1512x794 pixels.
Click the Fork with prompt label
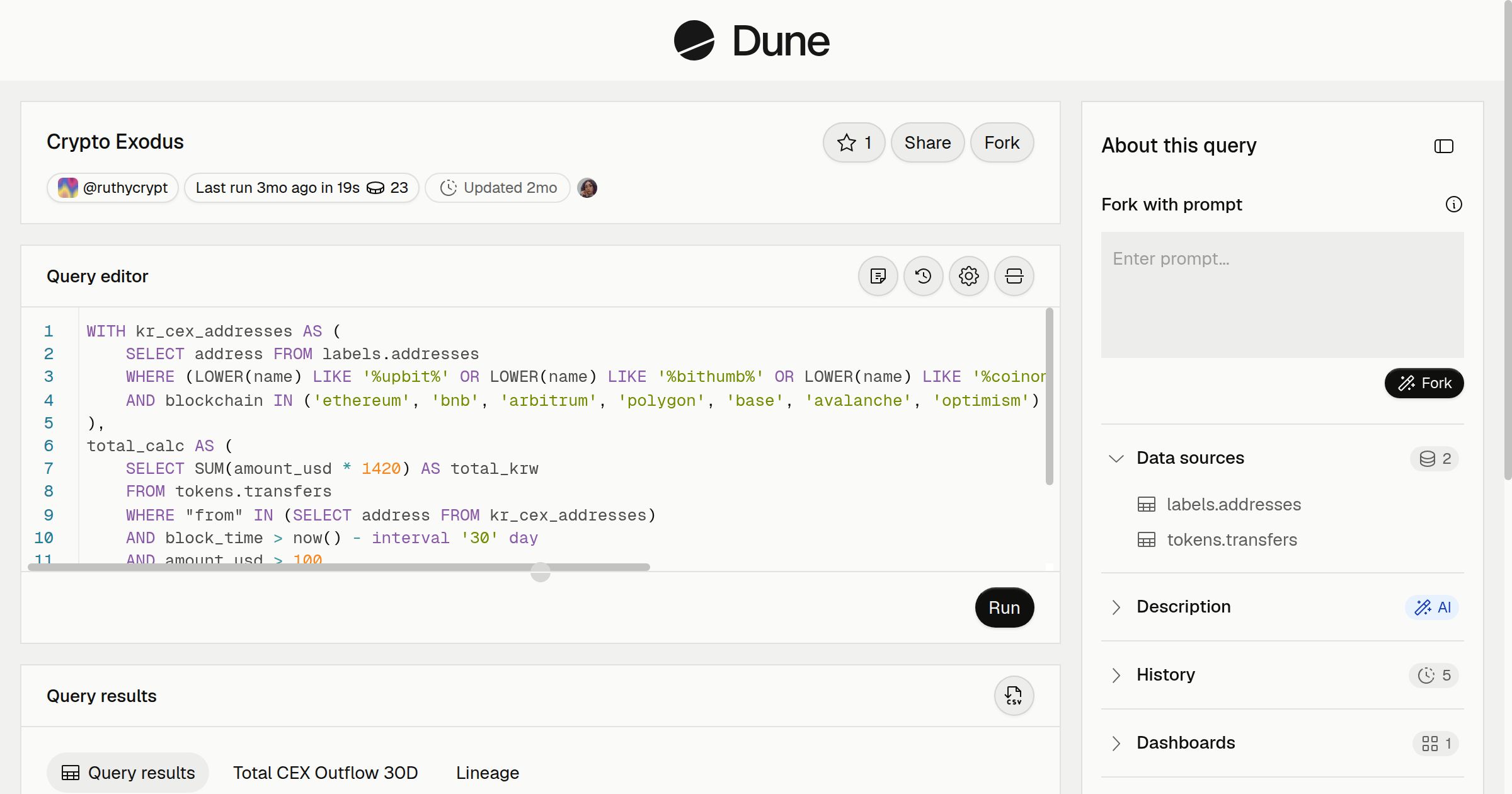click(1172, 204)
